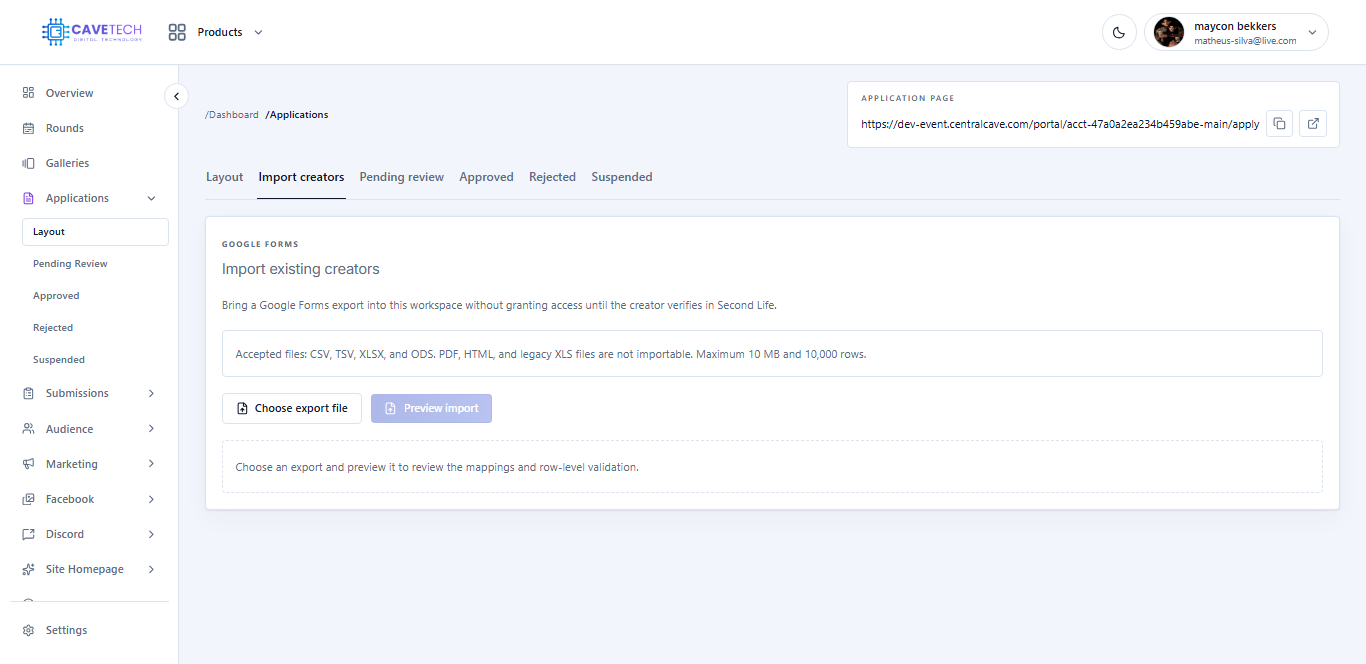Viewport: 1366px width, 664px height.
Task: Click the matheus-silva@live.com email text
Action: 1245,41
